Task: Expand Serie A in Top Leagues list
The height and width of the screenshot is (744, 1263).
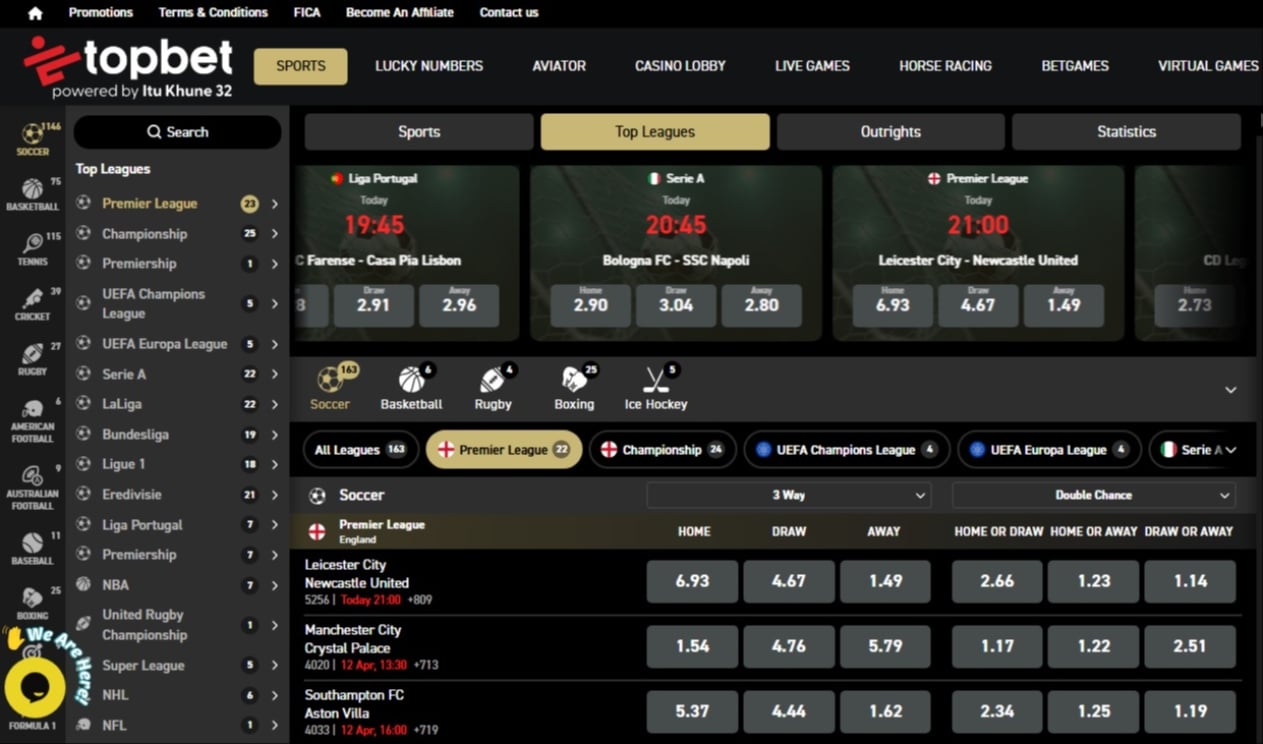Action: (x=274, y=374)
